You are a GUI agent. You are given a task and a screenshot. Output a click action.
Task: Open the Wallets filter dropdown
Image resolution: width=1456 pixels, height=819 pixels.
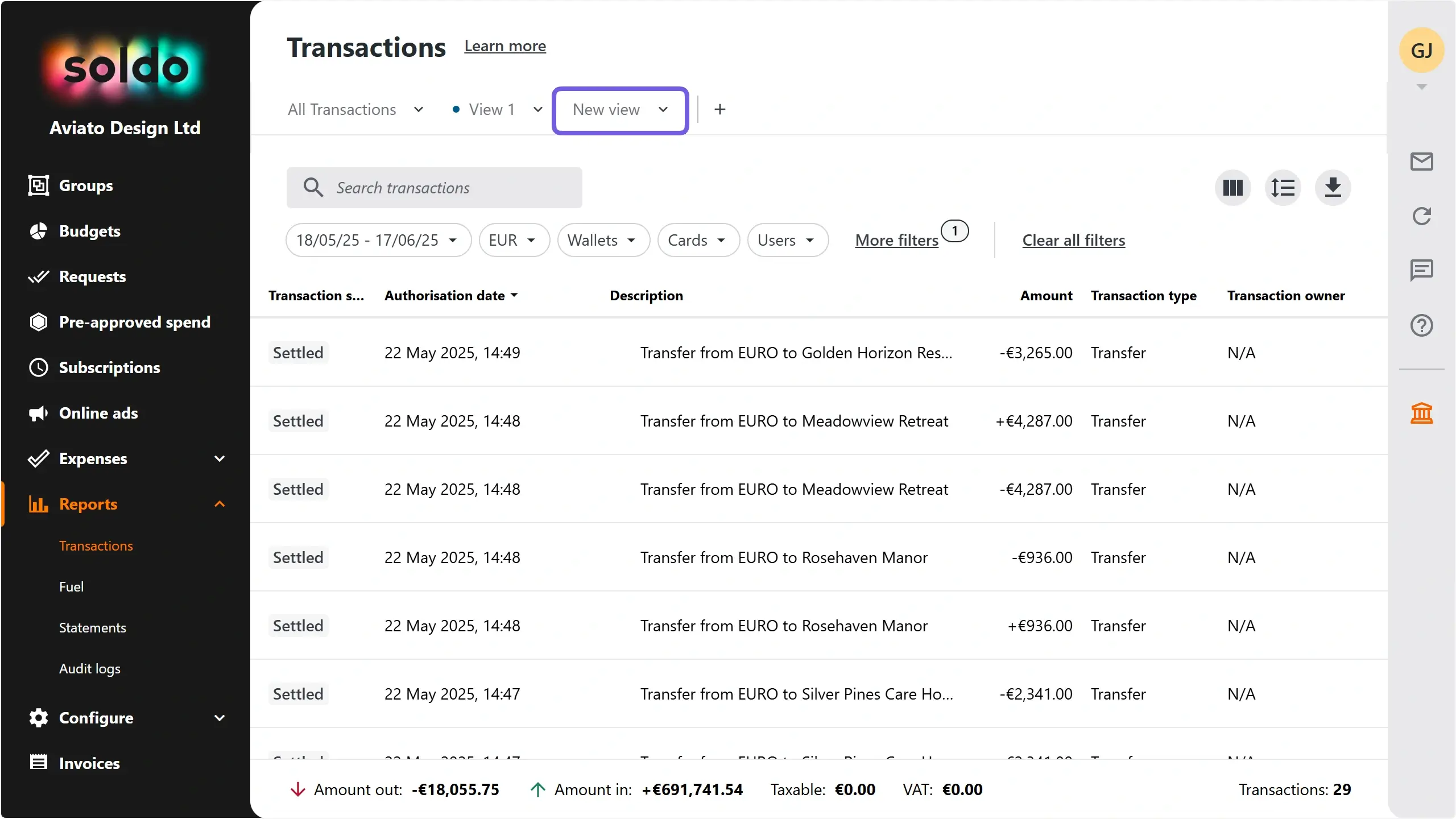[603, 240]
